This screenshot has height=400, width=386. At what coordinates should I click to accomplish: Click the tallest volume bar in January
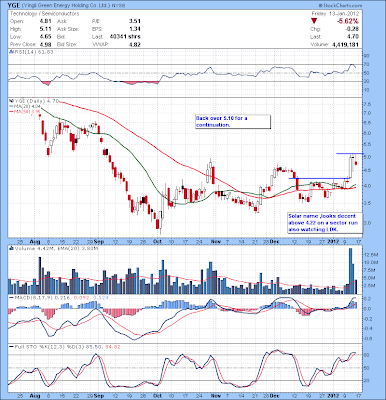point(350,271)
